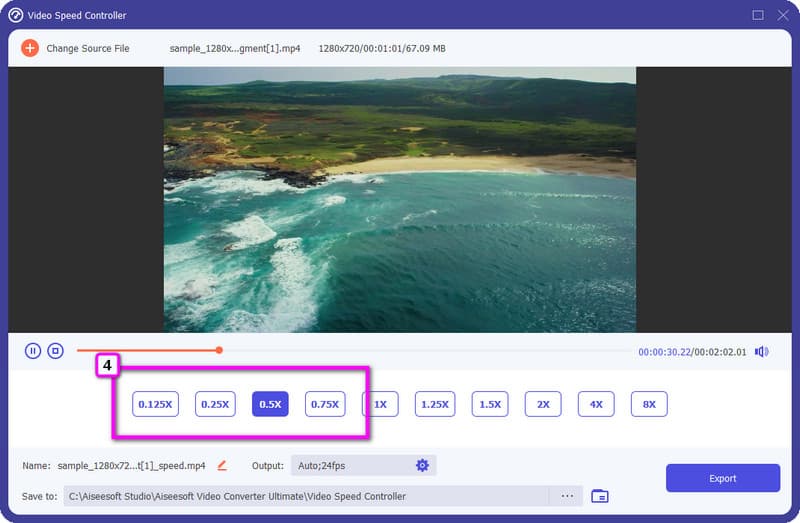Click the three-dots browse button for save path
The image size is (800, 523).
(567, 496)
